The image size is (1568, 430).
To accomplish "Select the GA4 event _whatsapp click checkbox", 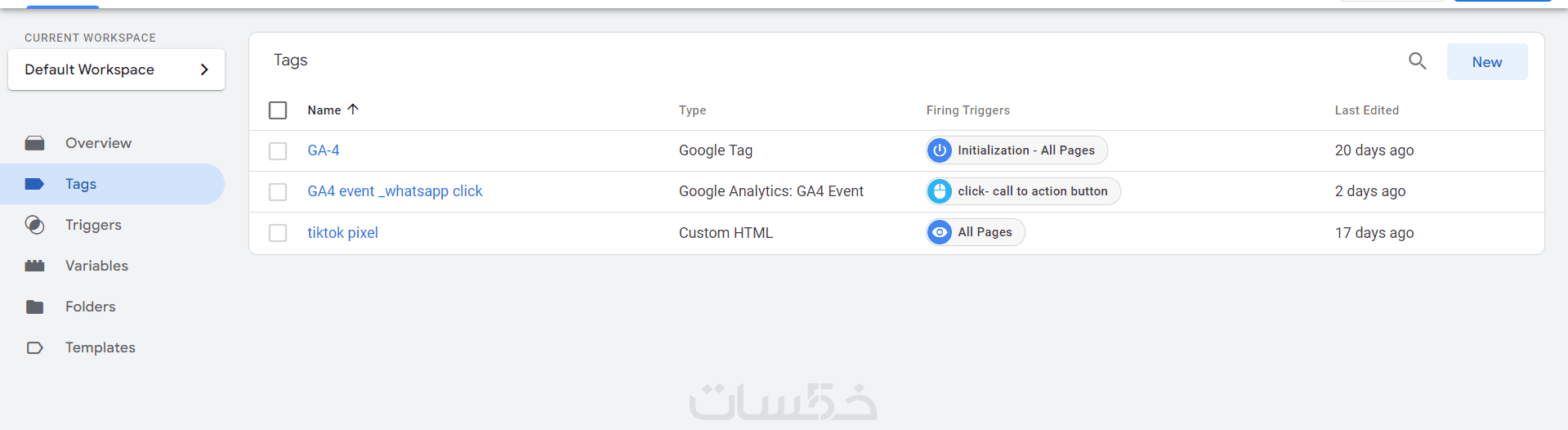I will pos(278,192).
